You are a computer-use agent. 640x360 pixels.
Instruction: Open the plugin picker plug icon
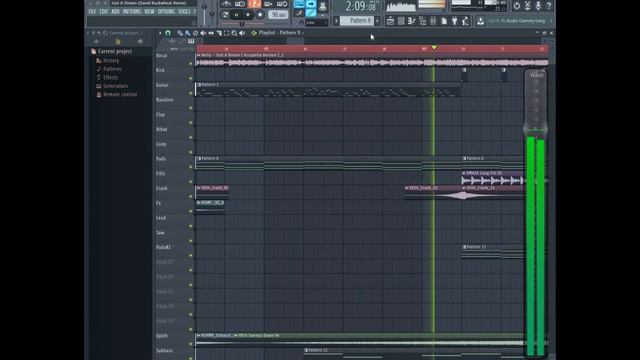pyautogui.click(x=454, y=21)
